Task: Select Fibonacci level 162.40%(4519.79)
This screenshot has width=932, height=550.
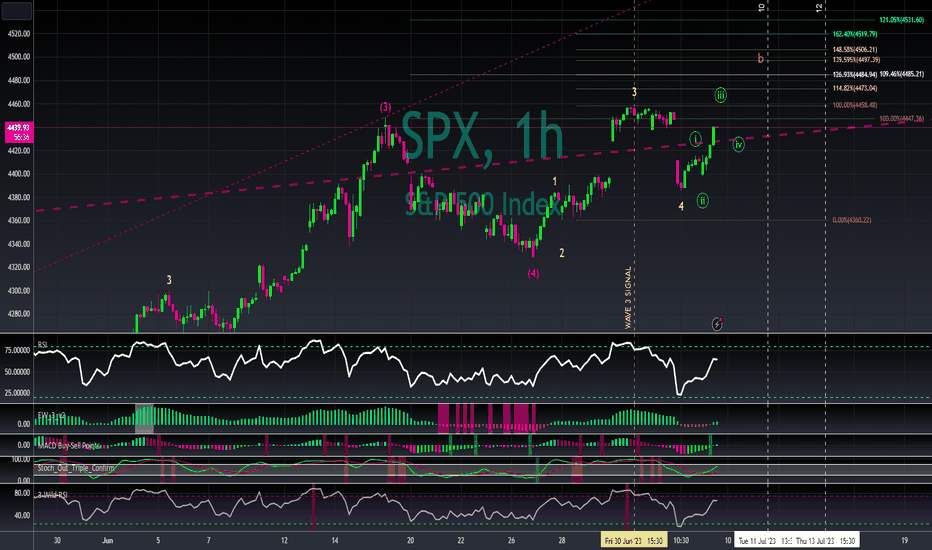Action: pyautogui.click(x=855, y=34)
